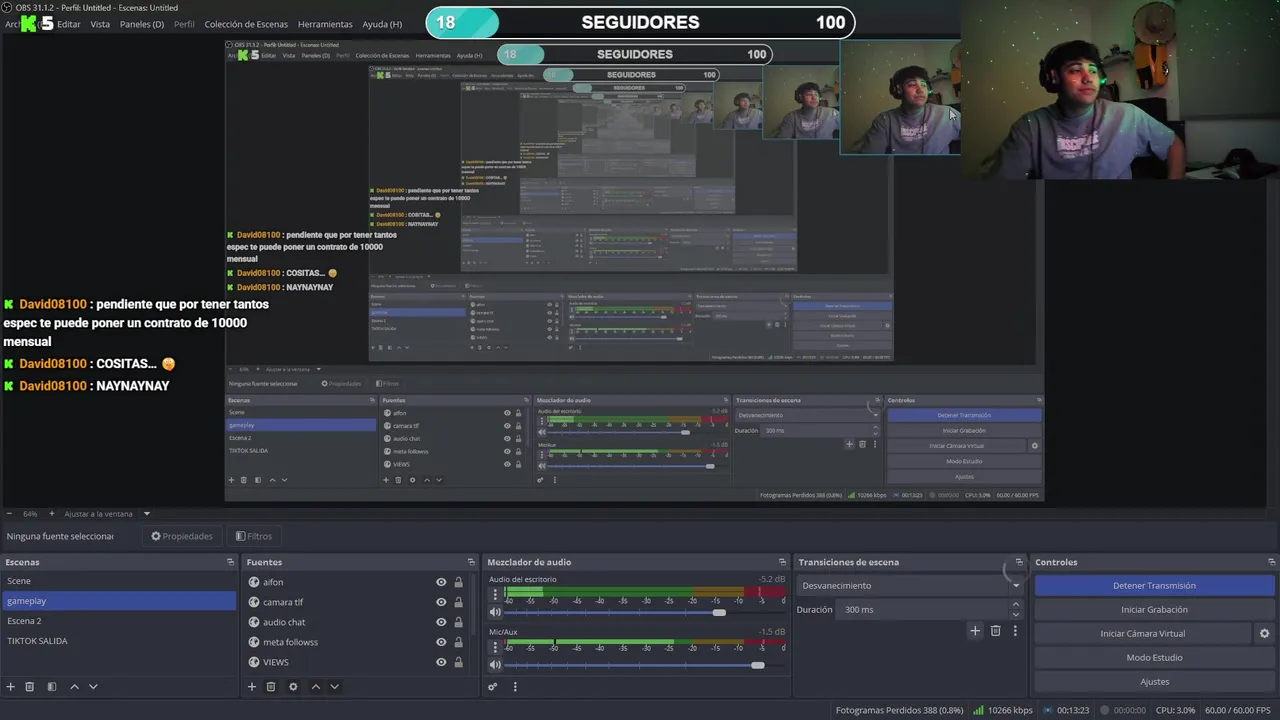Open advanced audio properties gears icon
The image size is (1280, 720).
coord(493,687)
